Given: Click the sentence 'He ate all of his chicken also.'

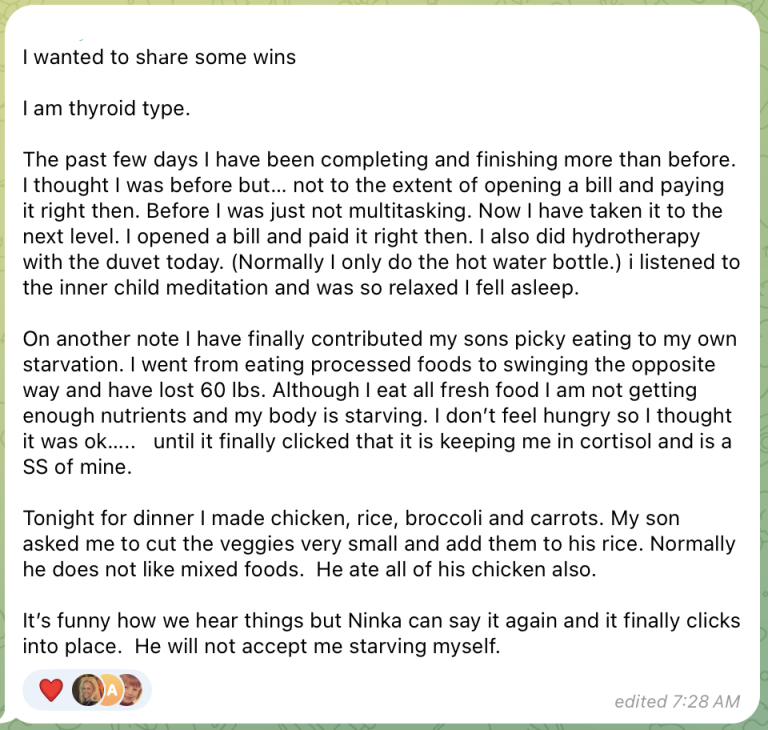Looking at the screenshot, I should coord(456,569).
